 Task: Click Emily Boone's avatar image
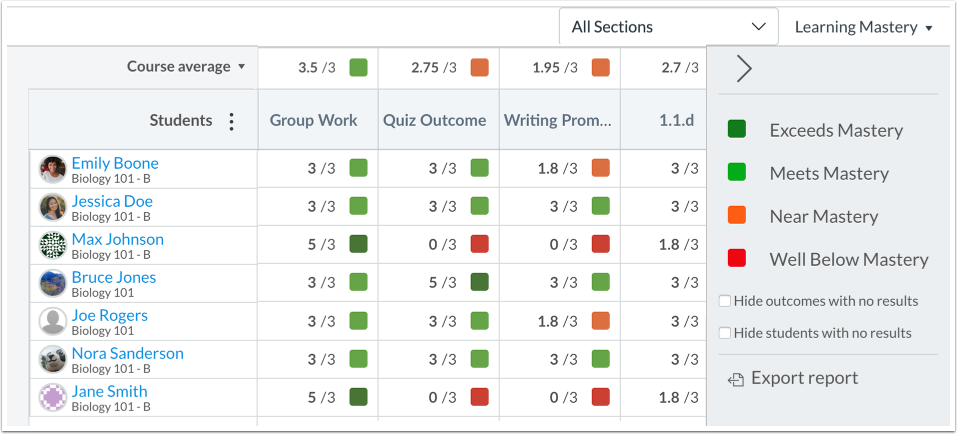52,169
